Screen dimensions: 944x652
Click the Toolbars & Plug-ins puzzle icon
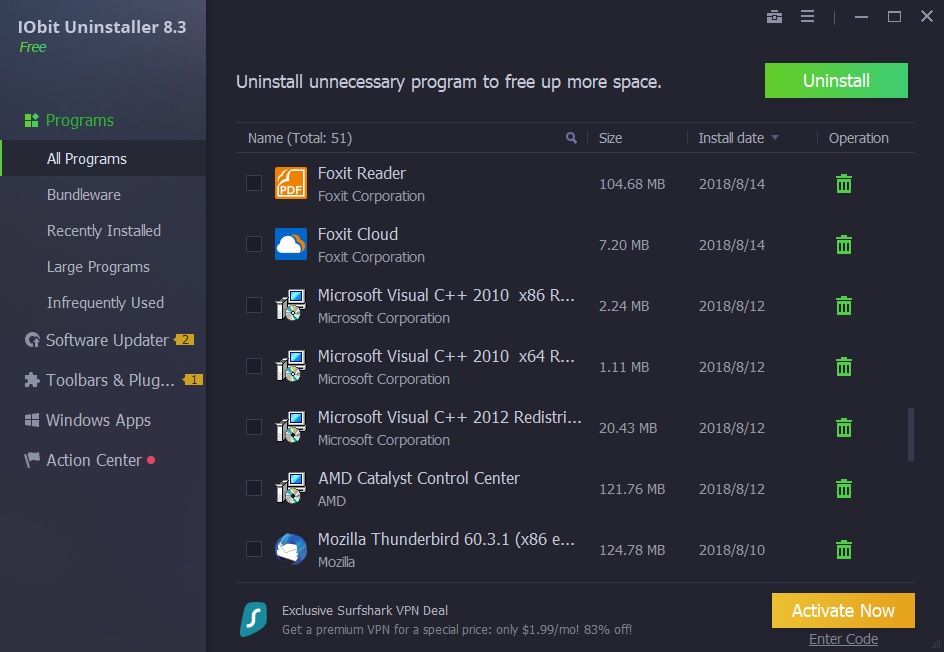32,380
